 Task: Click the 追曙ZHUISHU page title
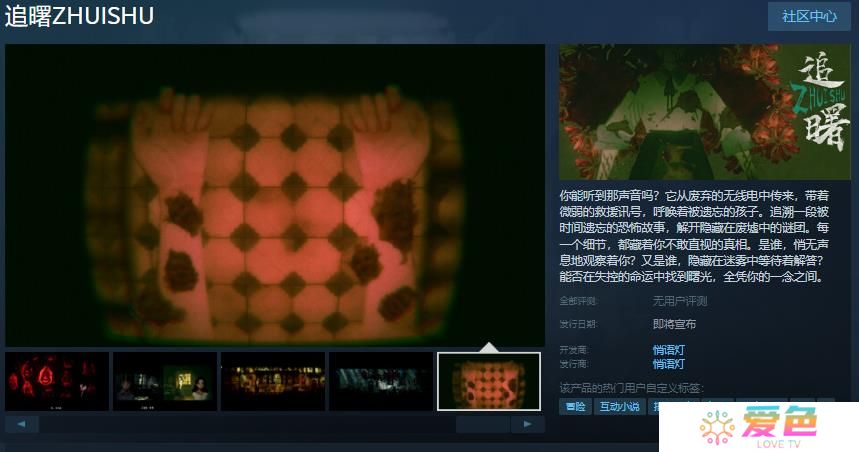click(79, 16)
